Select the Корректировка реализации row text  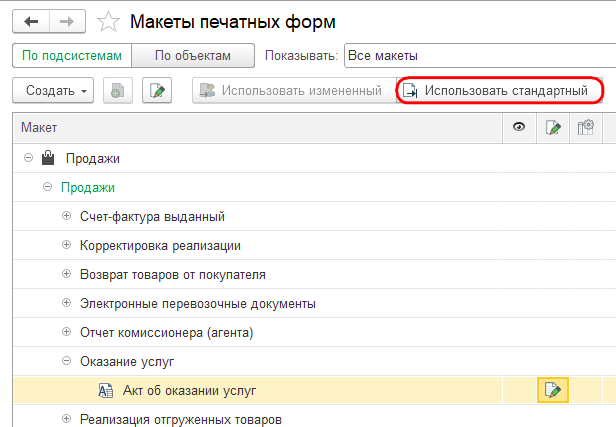pyautogui.click(x=160, y=246)
